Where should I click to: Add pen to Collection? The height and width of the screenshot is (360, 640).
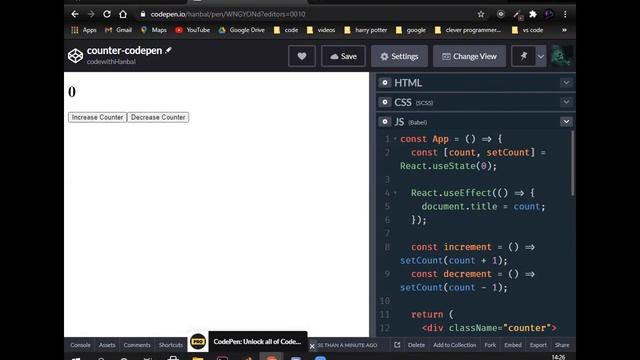455,345
